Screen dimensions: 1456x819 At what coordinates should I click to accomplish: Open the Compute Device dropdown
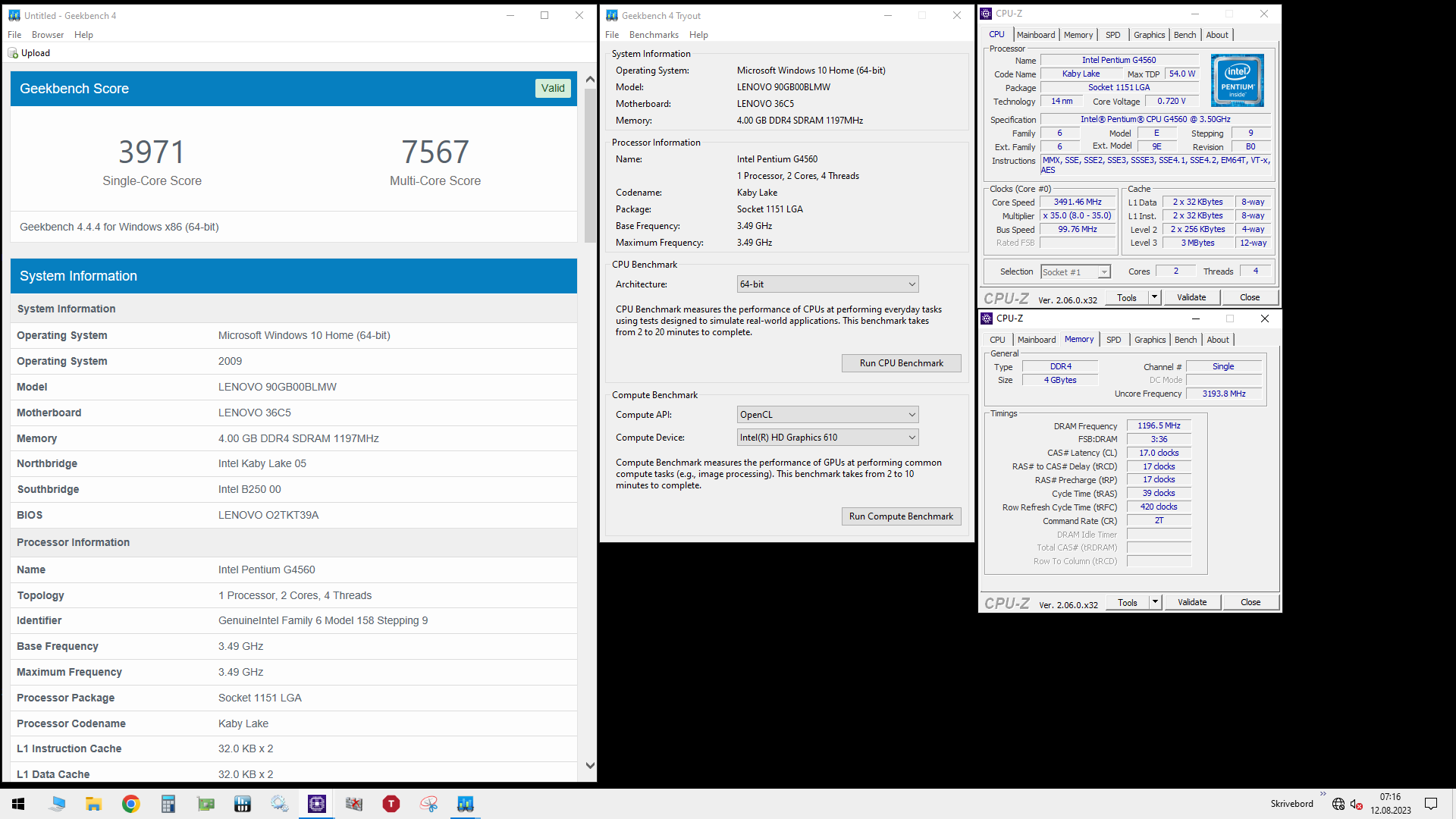coord(827,438)
